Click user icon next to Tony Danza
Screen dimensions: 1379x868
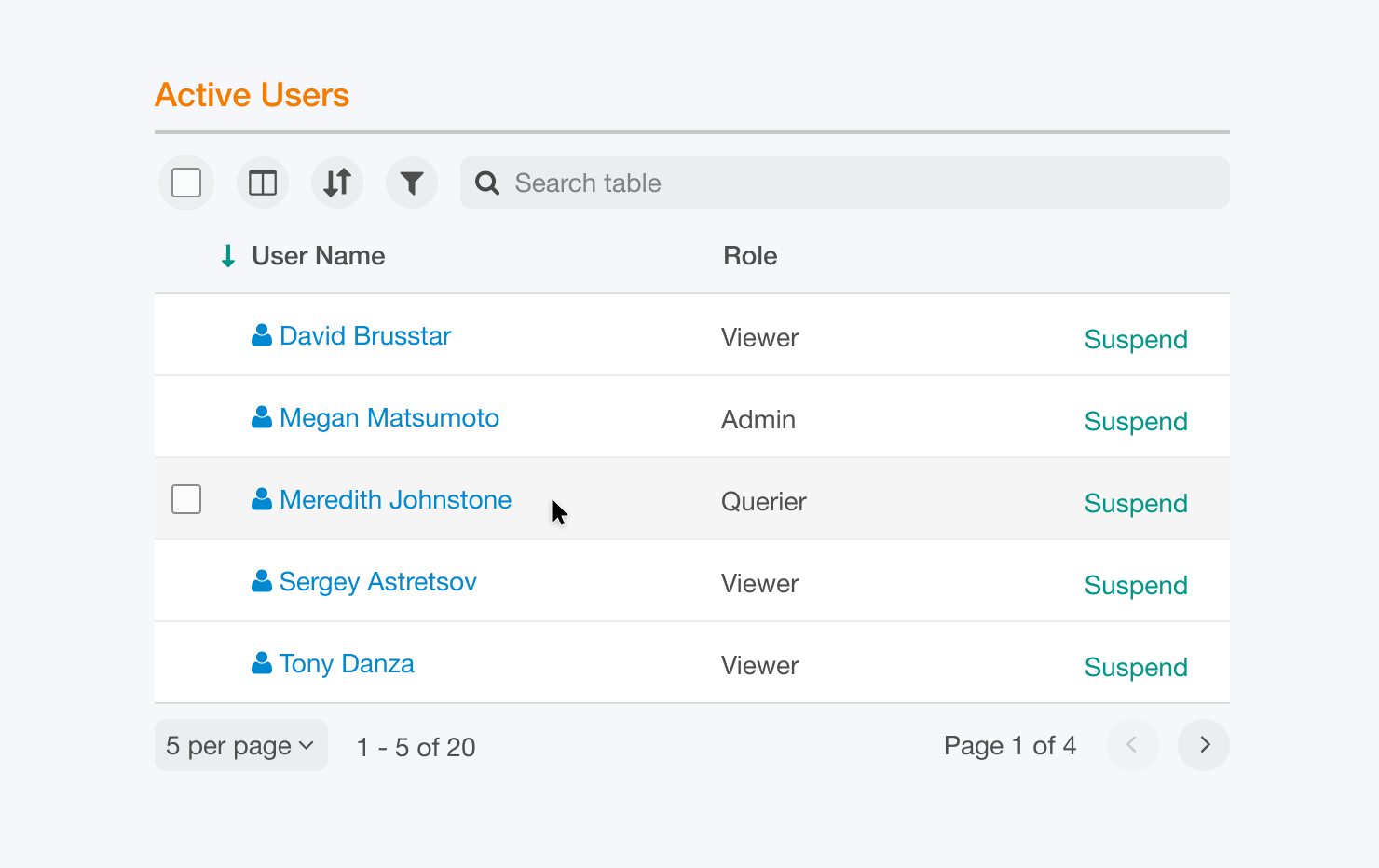click(x=262, y=663)
